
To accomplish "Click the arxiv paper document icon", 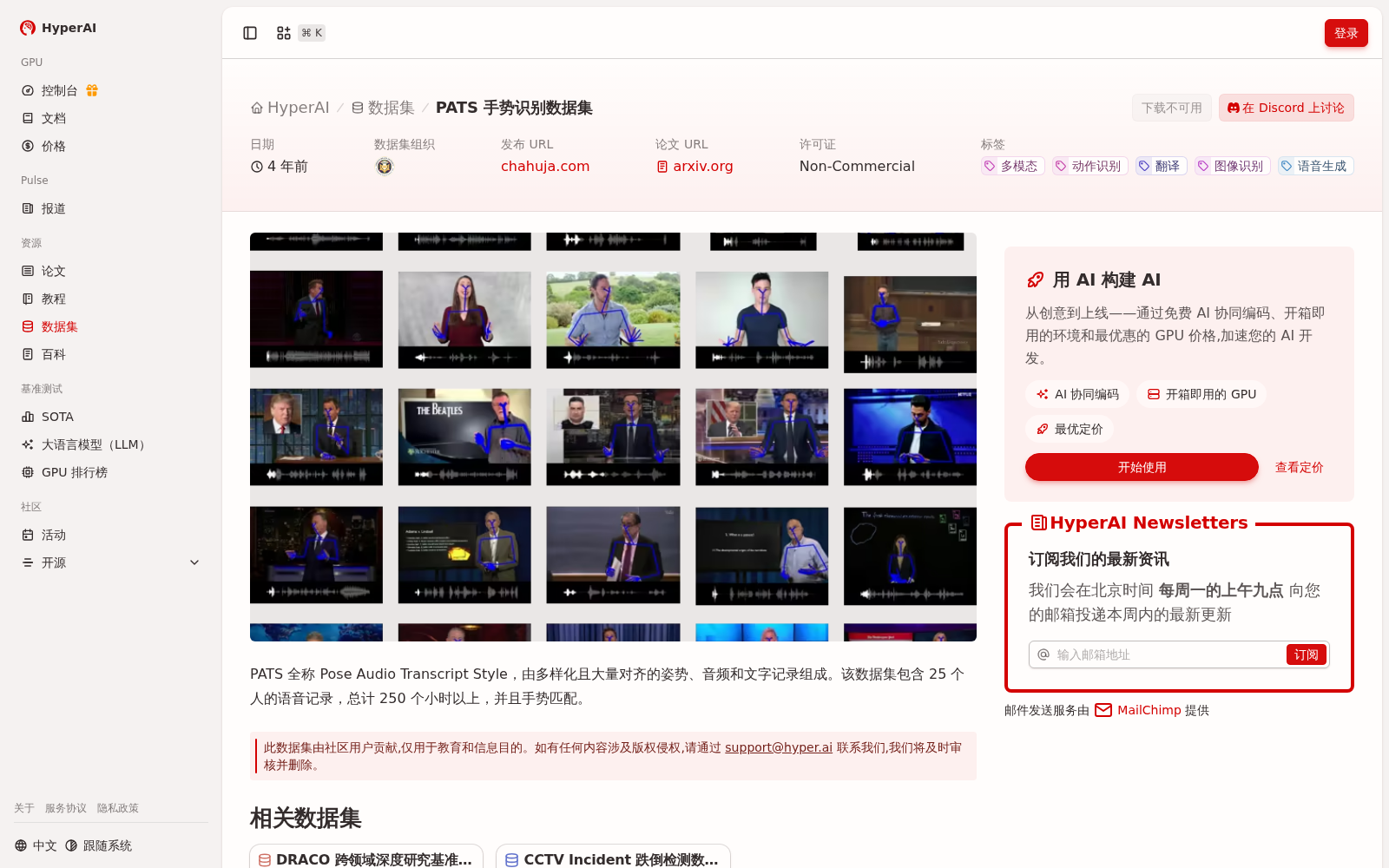I will click(x=662, y=167).
